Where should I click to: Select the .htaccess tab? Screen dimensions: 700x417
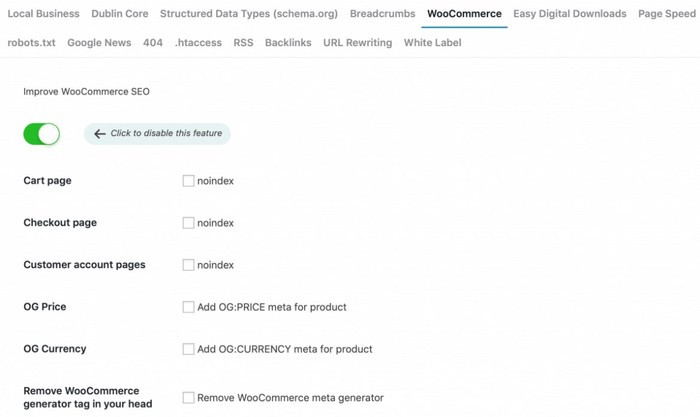tap(198, 43)
